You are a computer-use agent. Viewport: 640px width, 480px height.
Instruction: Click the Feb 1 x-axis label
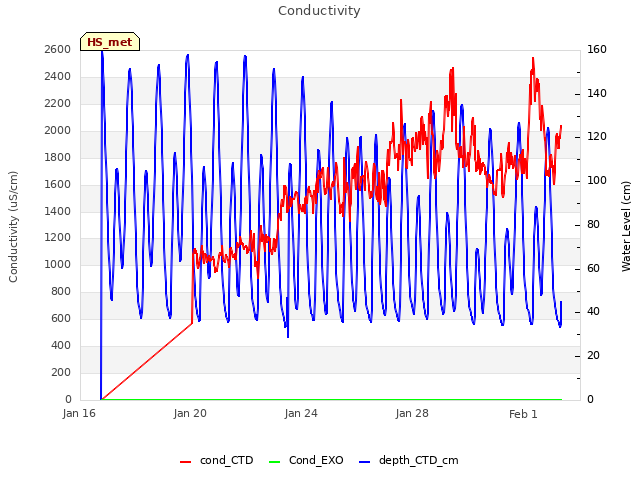tap(523, 414)
